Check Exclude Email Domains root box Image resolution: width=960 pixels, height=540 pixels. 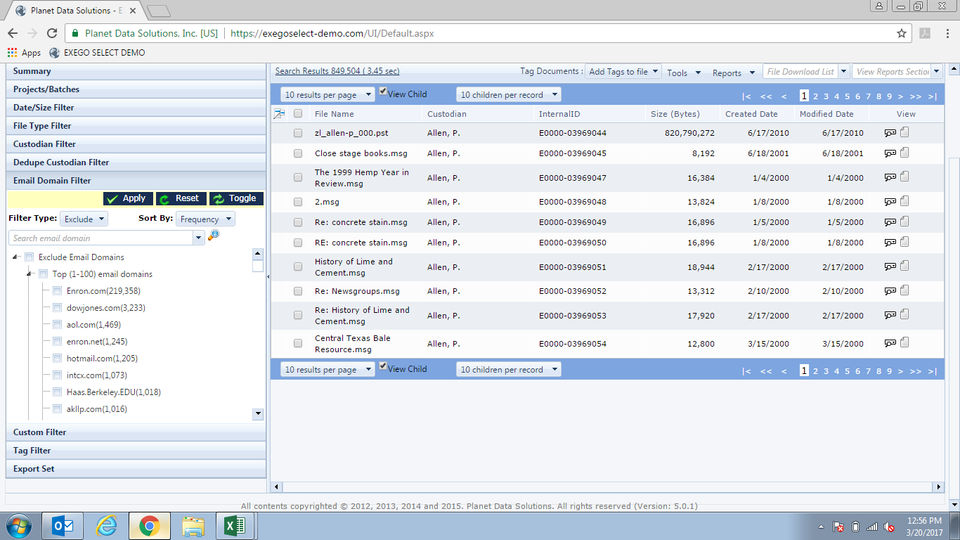click(x=29, y=257)
